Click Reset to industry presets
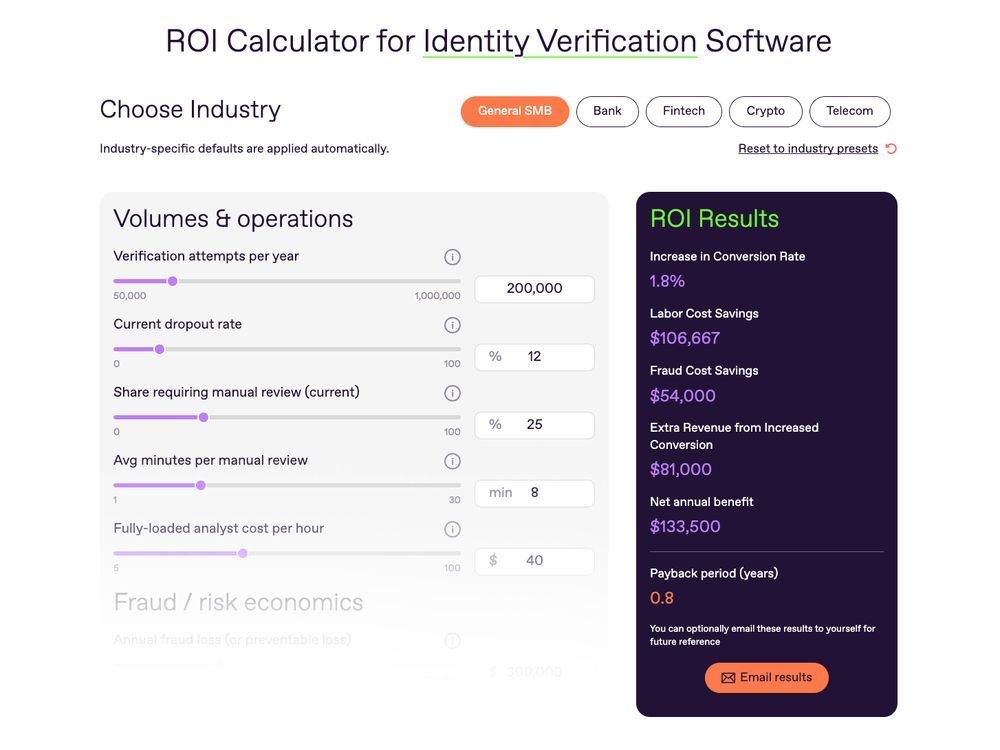The image size is (1000, 750). pos(808,147)
